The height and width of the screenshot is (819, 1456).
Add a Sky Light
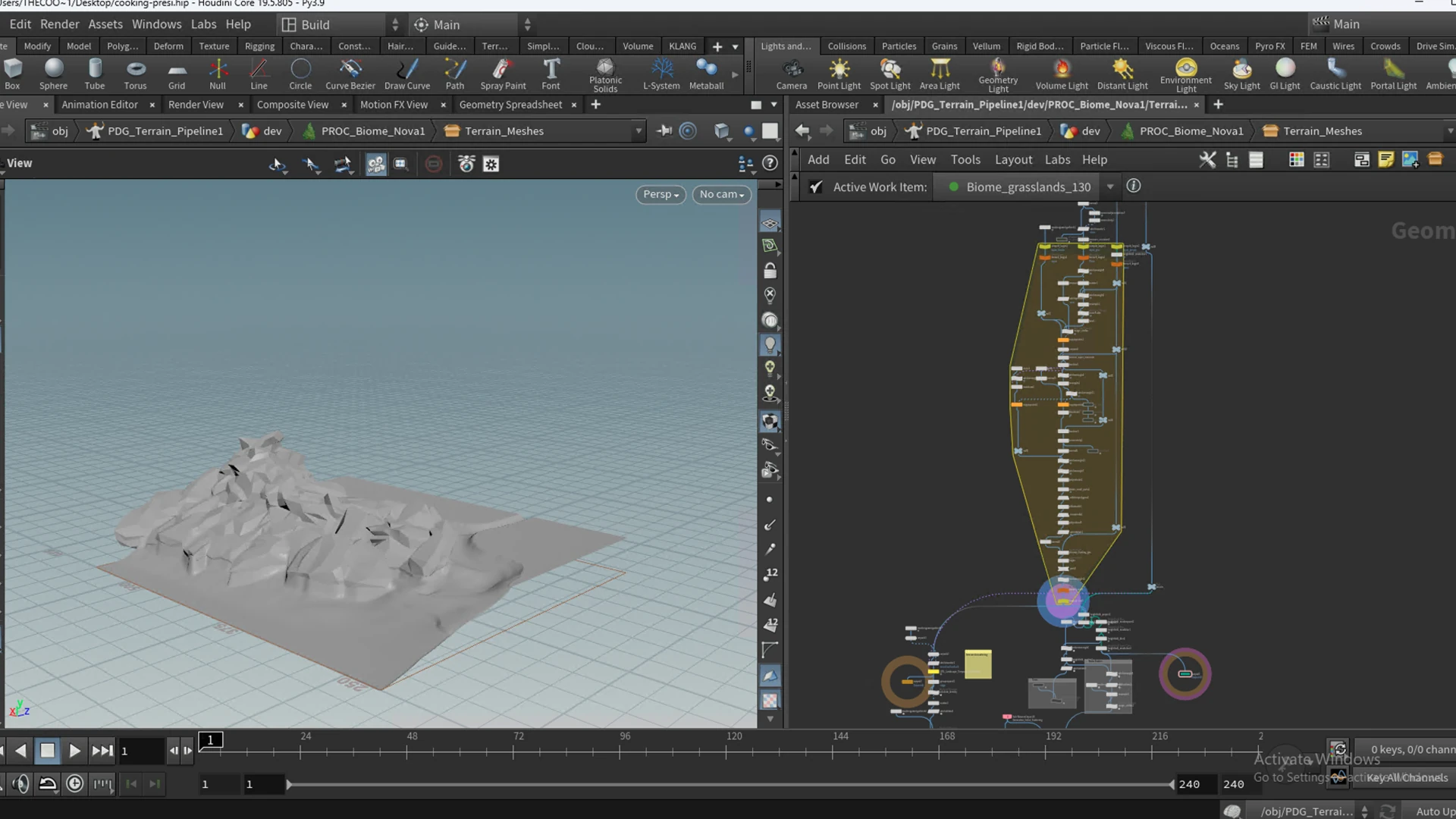(x=1241, y=74)
